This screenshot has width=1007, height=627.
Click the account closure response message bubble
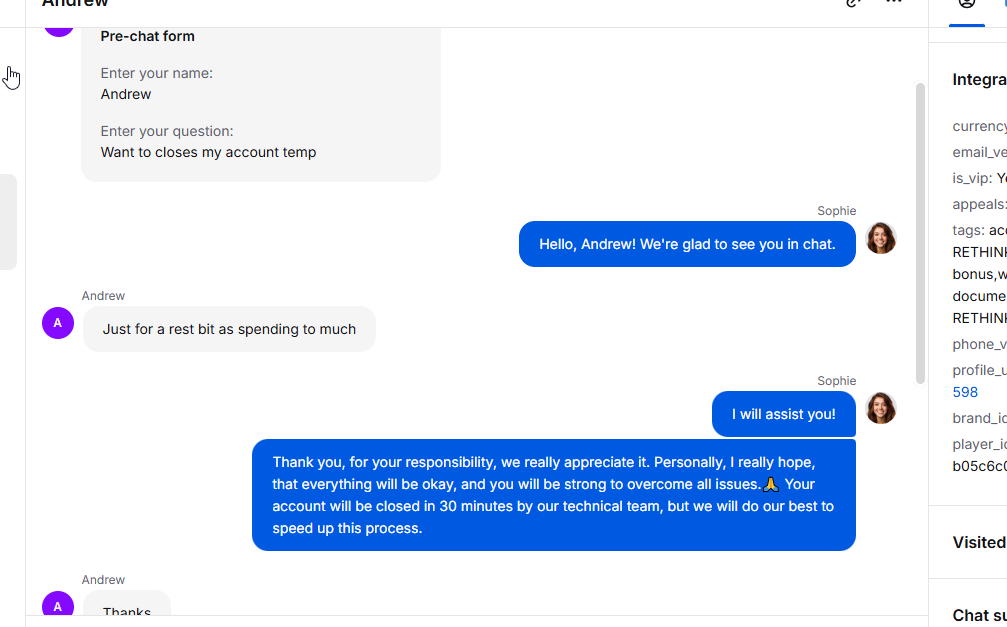click(x=553, y=495)
